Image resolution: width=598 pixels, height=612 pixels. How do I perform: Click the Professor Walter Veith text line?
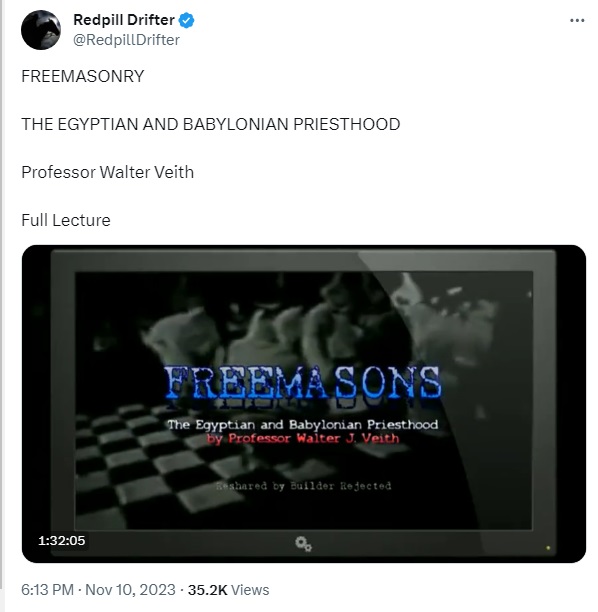coord(107,172)
